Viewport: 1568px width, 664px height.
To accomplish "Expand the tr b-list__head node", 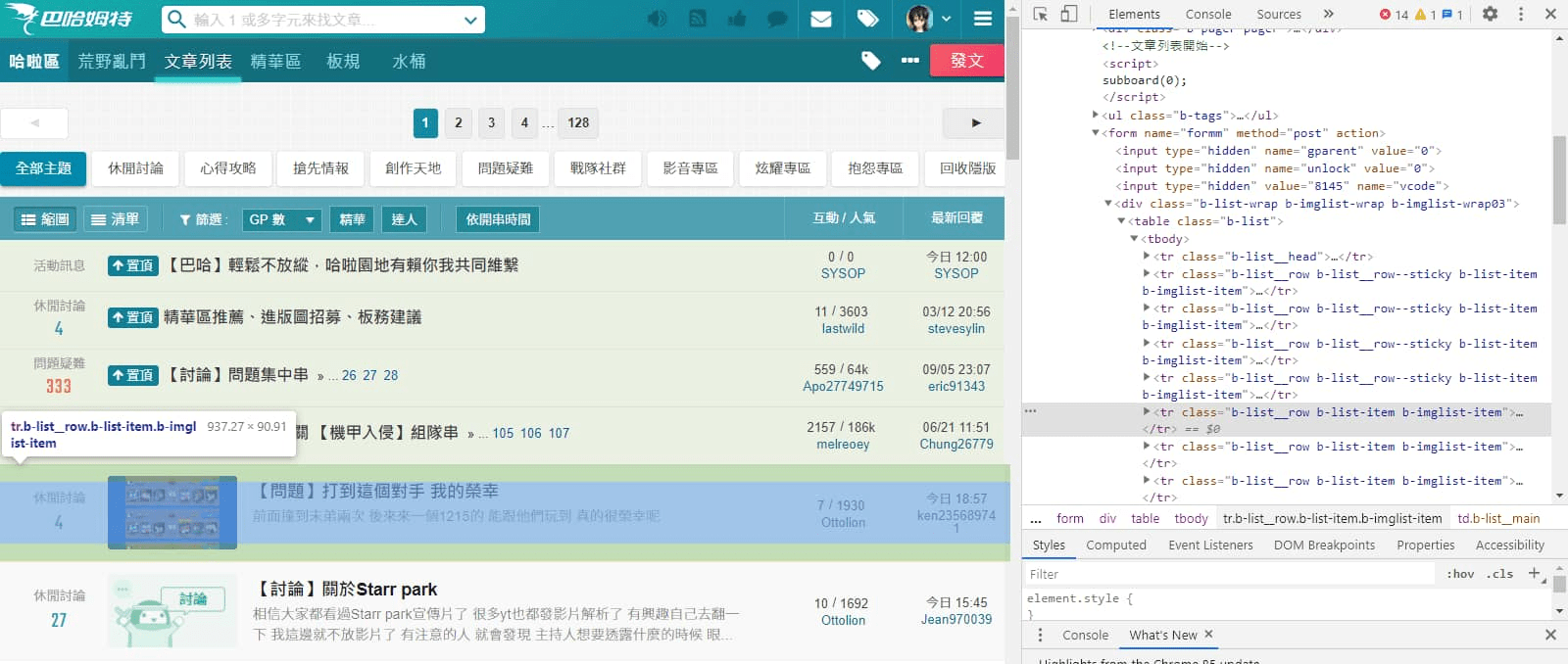I will pos(1147,257).
